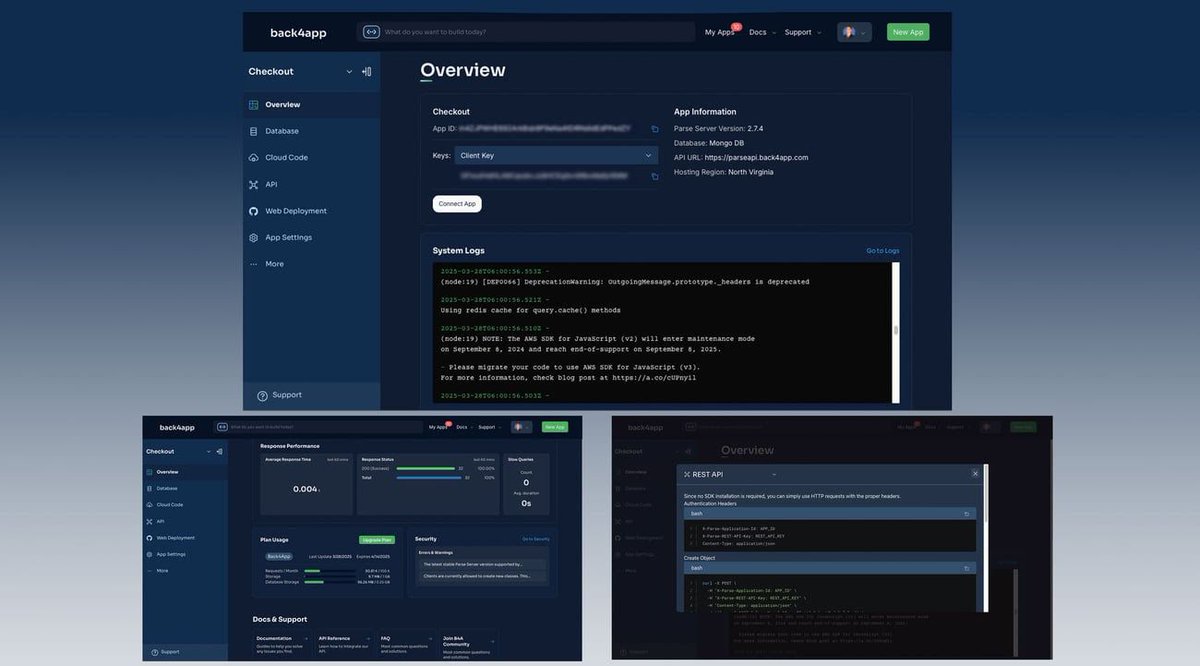This screenshot has height=666, width=1200.
Task: Collapse sidebar icon in the Plan Usage window
Action: pos(220,452)
